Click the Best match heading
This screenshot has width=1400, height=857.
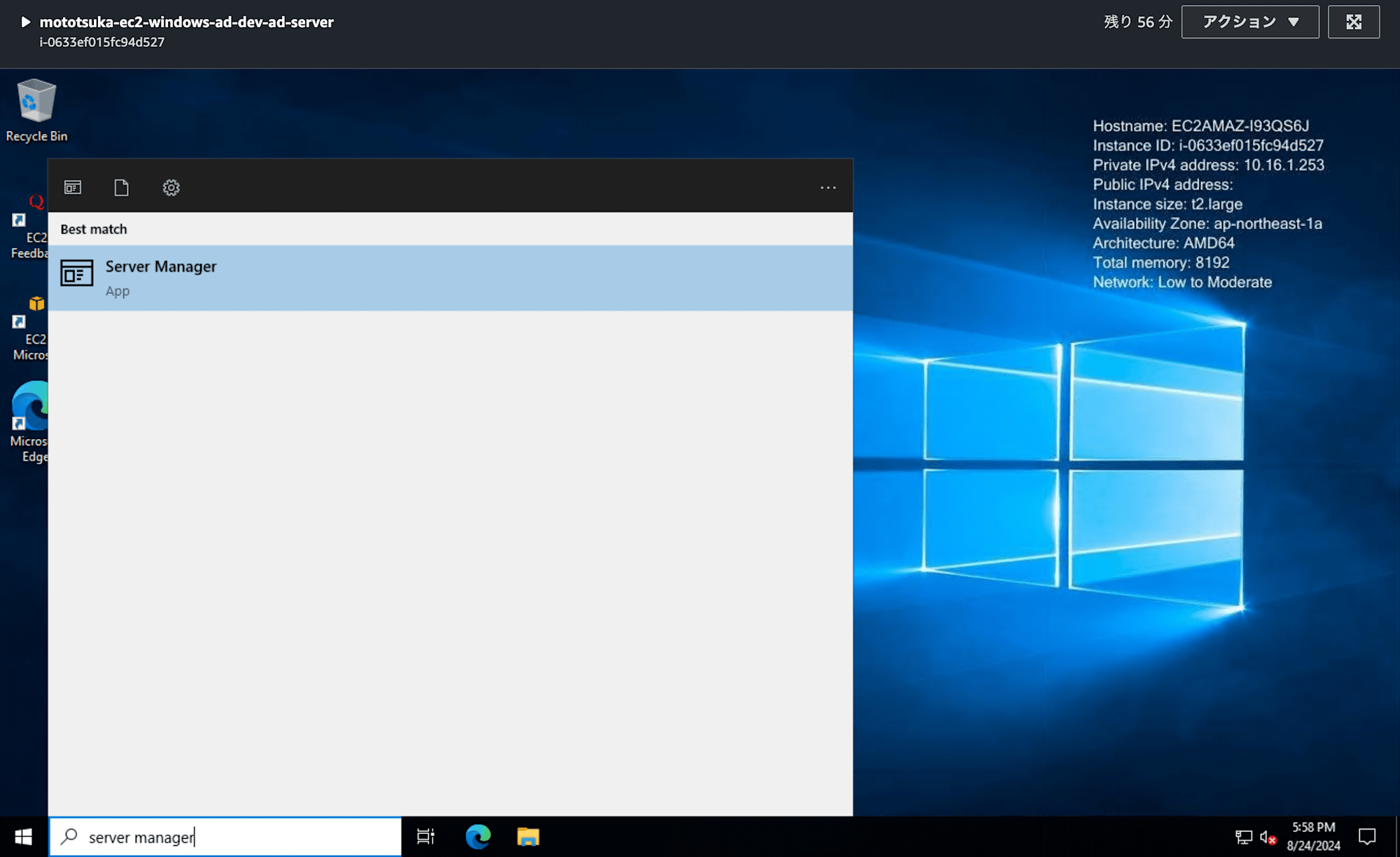(94, 229)
